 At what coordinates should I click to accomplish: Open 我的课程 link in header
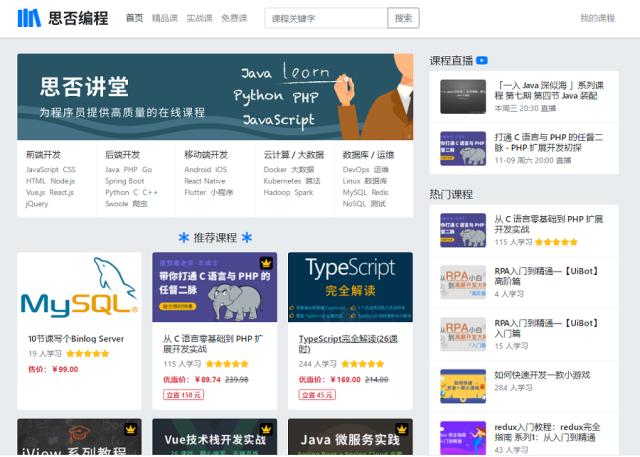click(597, 18)
